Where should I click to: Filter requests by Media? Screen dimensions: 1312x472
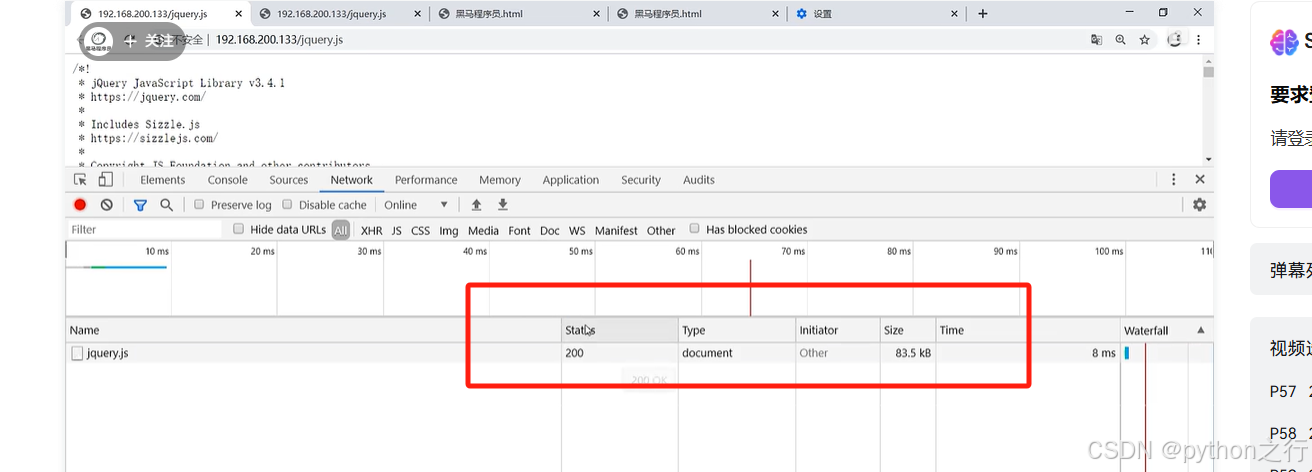coord(483,230)
